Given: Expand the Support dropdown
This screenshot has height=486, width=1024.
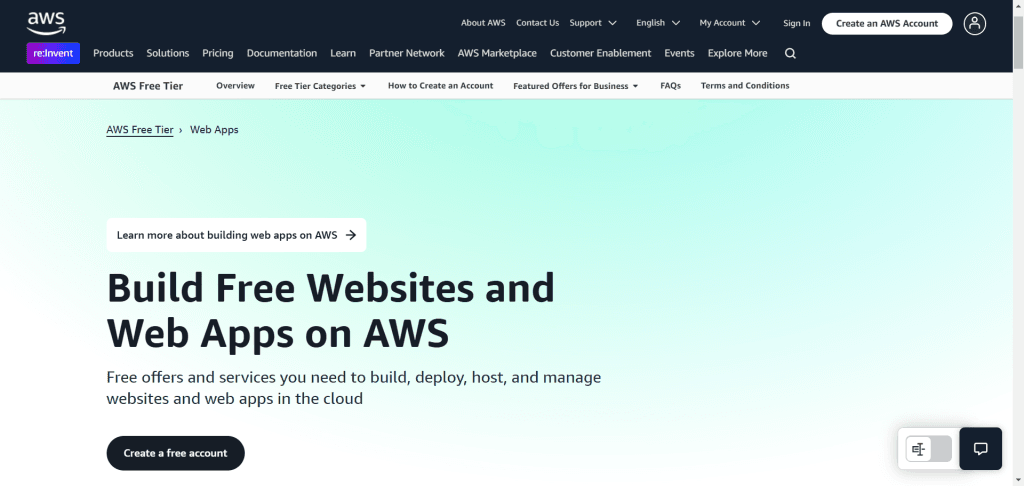Looking at the screenshot, I should click(x=593, y=23).
